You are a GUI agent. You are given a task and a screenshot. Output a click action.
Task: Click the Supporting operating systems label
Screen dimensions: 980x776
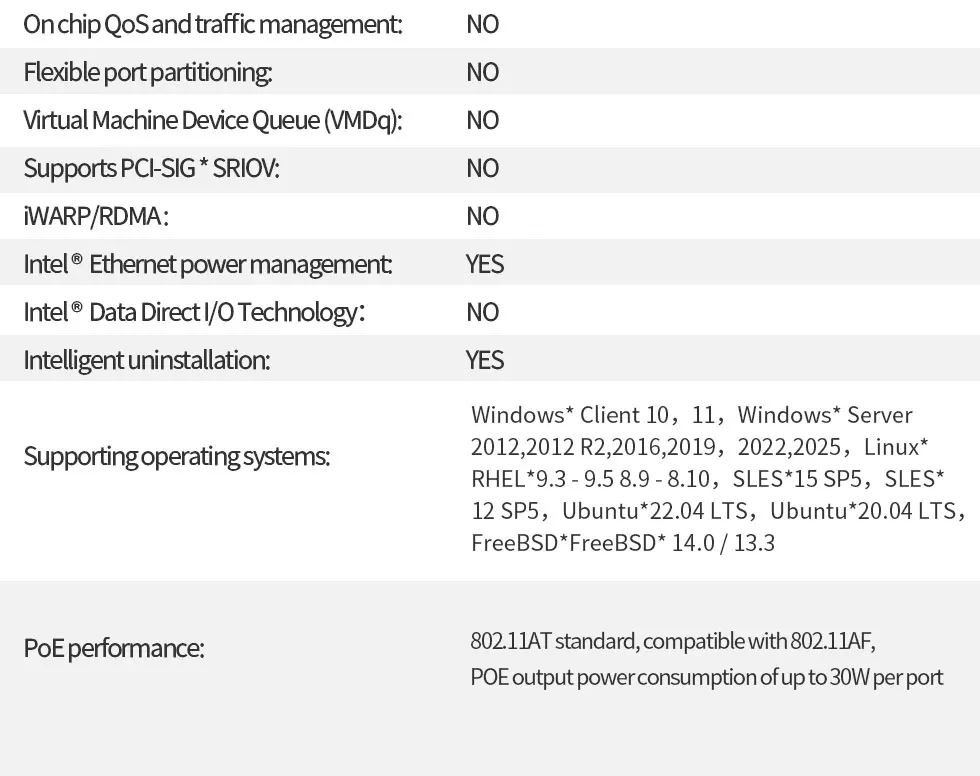(x=177, y=457)
